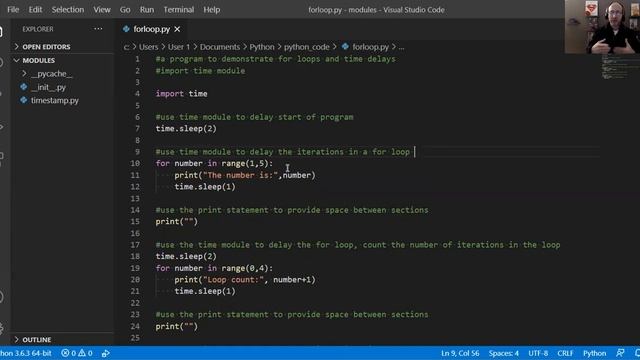Screen dimensions: 640x360
Task: Expand the Outline section
Action: point(37,340)
